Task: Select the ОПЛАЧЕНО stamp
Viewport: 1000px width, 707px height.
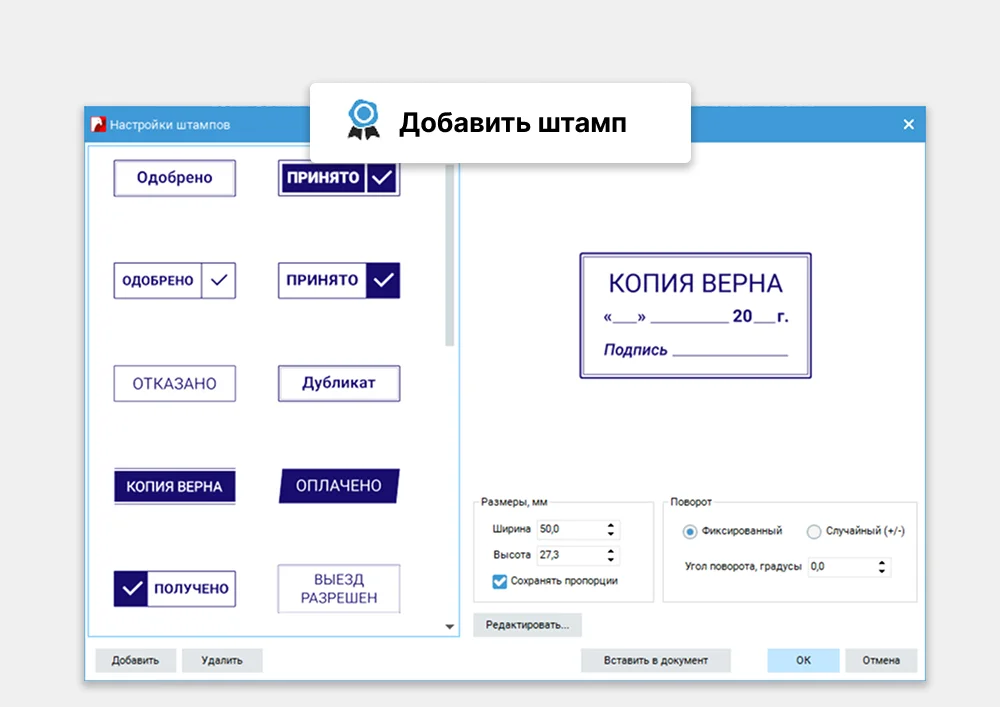Action: coord(338,485)
